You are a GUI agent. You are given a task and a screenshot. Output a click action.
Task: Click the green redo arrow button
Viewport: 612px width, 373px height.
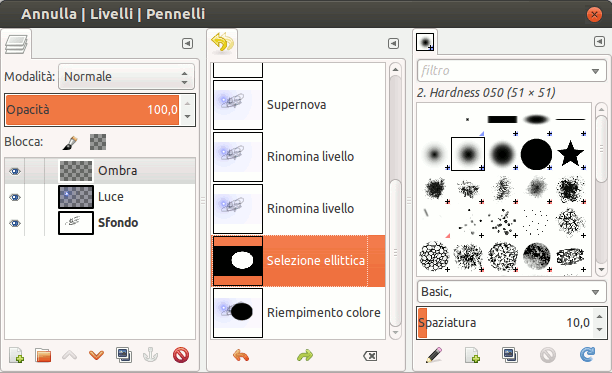click(x=305, y=355)
